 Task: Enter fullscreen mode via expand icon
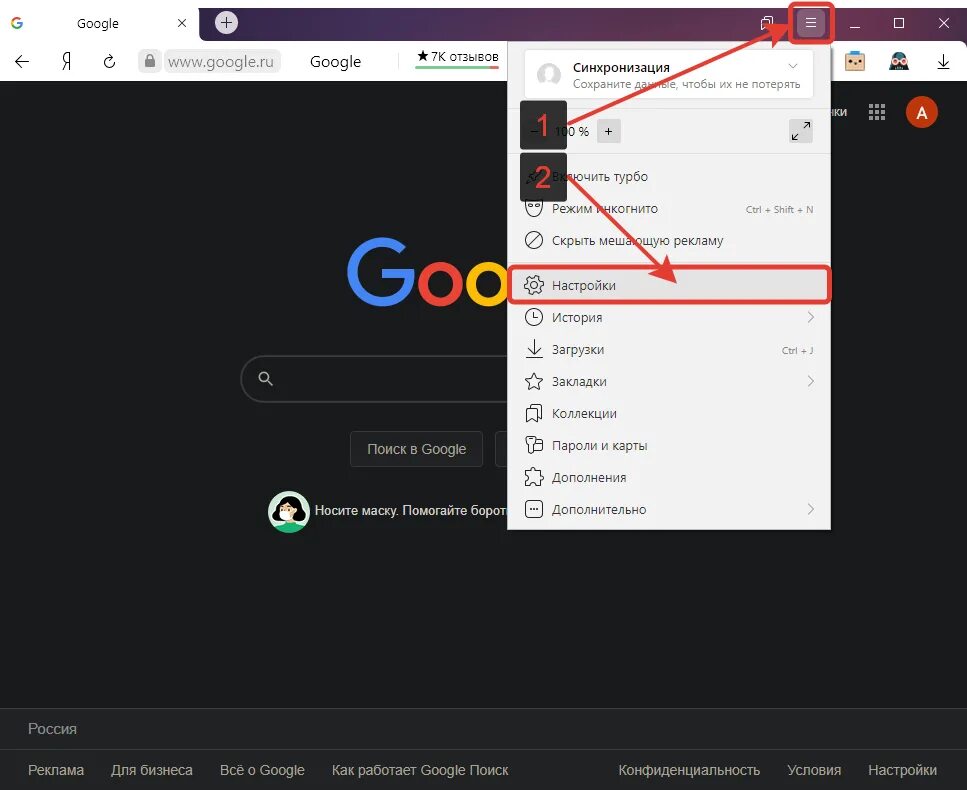[x=800, y=131]
